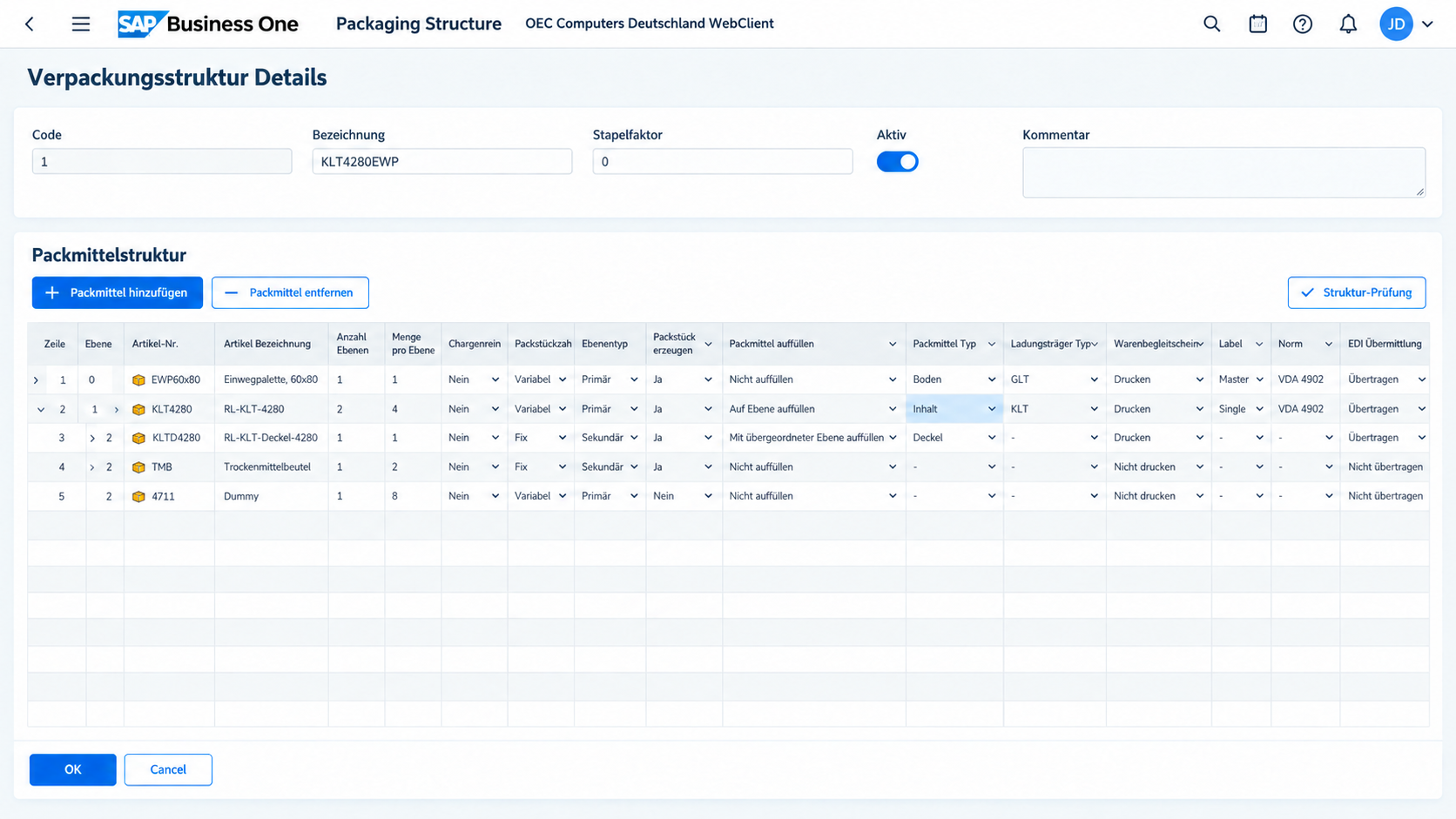Click the package icon for KLTD4280
The image size is (1456, 819).
(x=138, y=439)
